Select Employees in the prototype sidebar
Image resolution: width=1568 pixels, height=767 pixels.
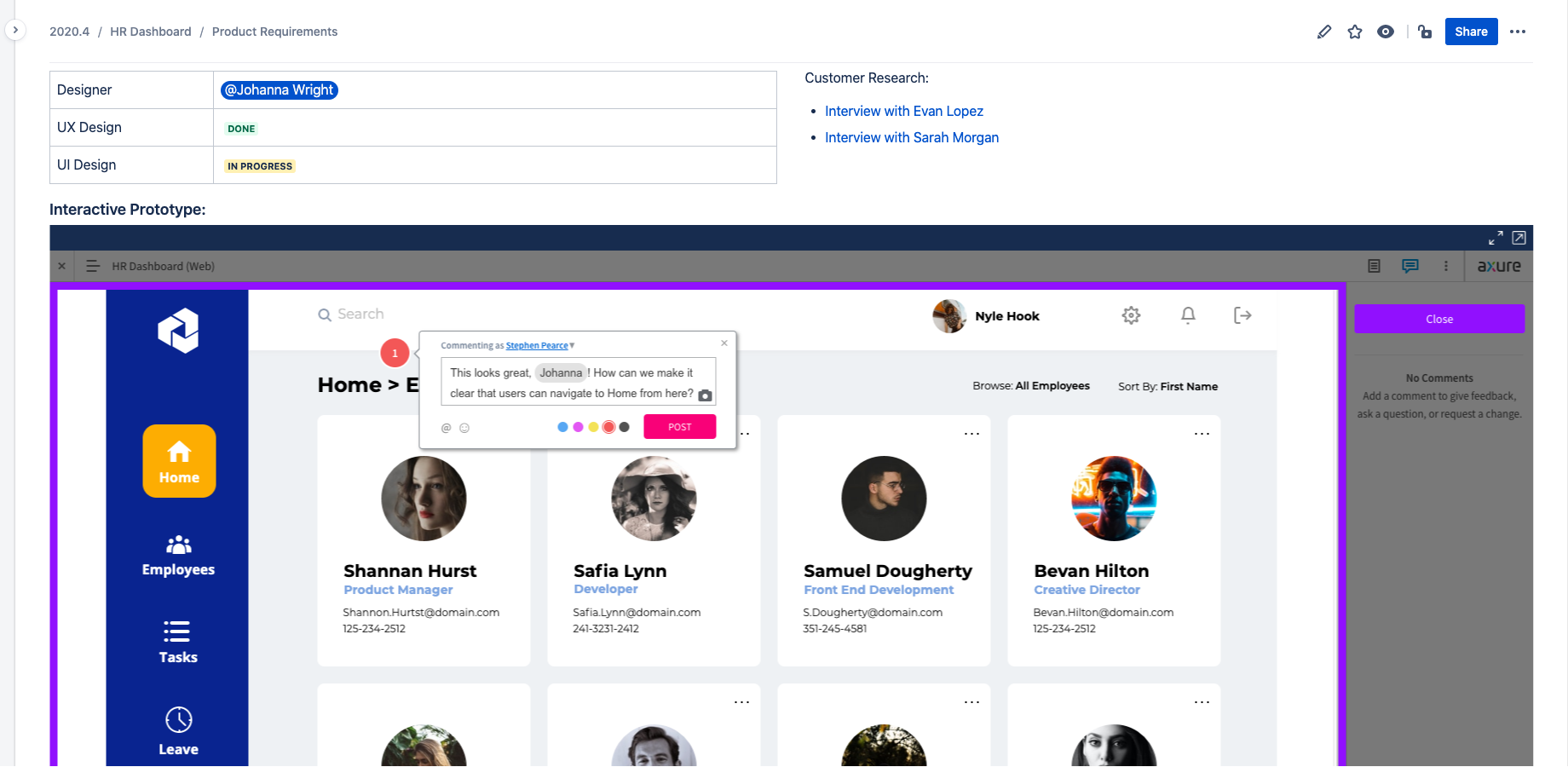[x=178, y=556]
